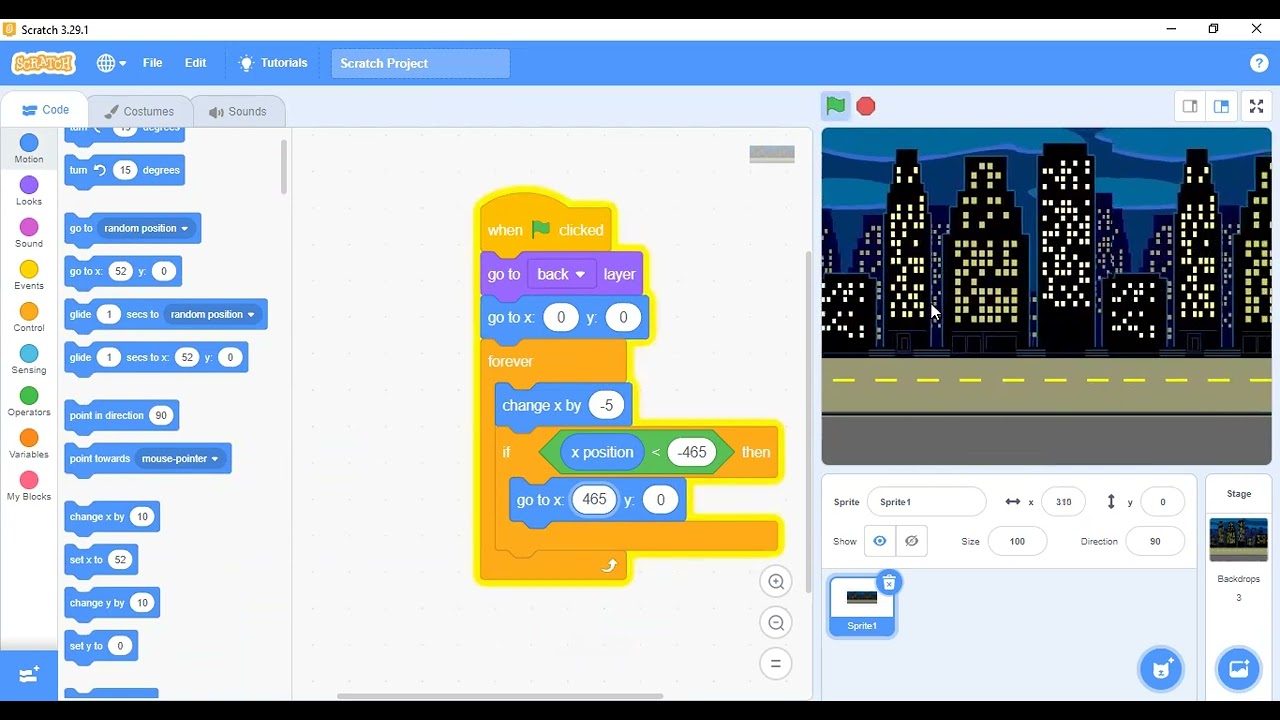Select the Sensing block category

pyautogui.click(x=29, y=359)
